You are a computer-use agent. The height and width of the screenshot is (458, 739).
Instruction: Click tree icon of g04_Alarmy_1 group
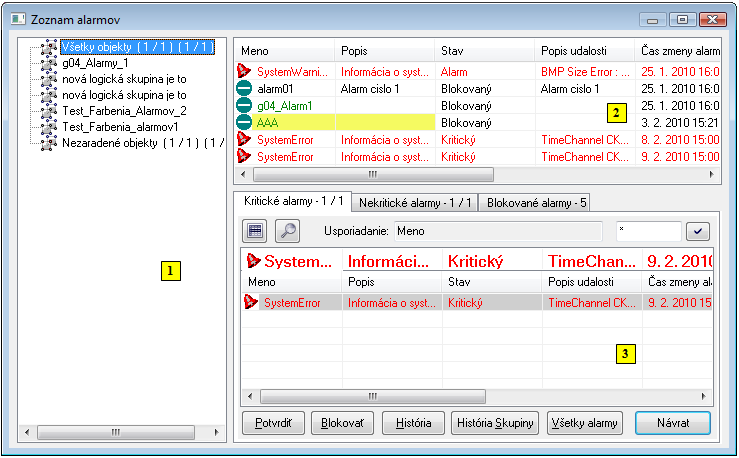pos(48,62)
